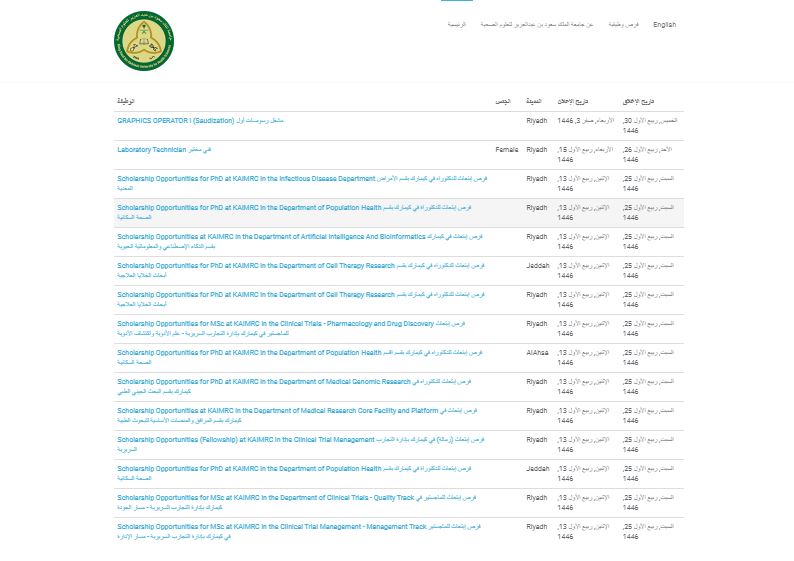Click the university logo in the header
Screen dimensions: 794x561
pos(144,40)
